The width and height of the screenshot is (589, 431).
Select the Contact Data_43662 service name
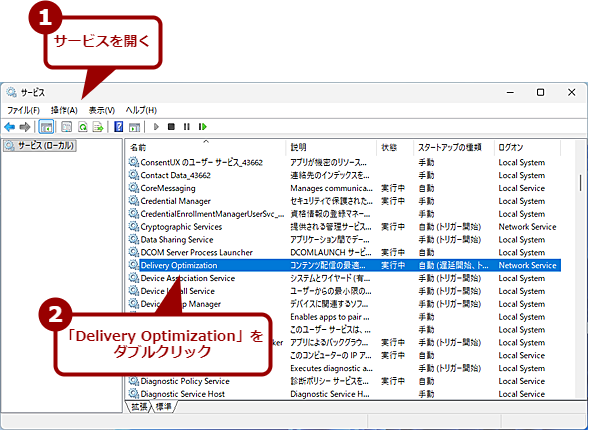(x=175, y=175)
